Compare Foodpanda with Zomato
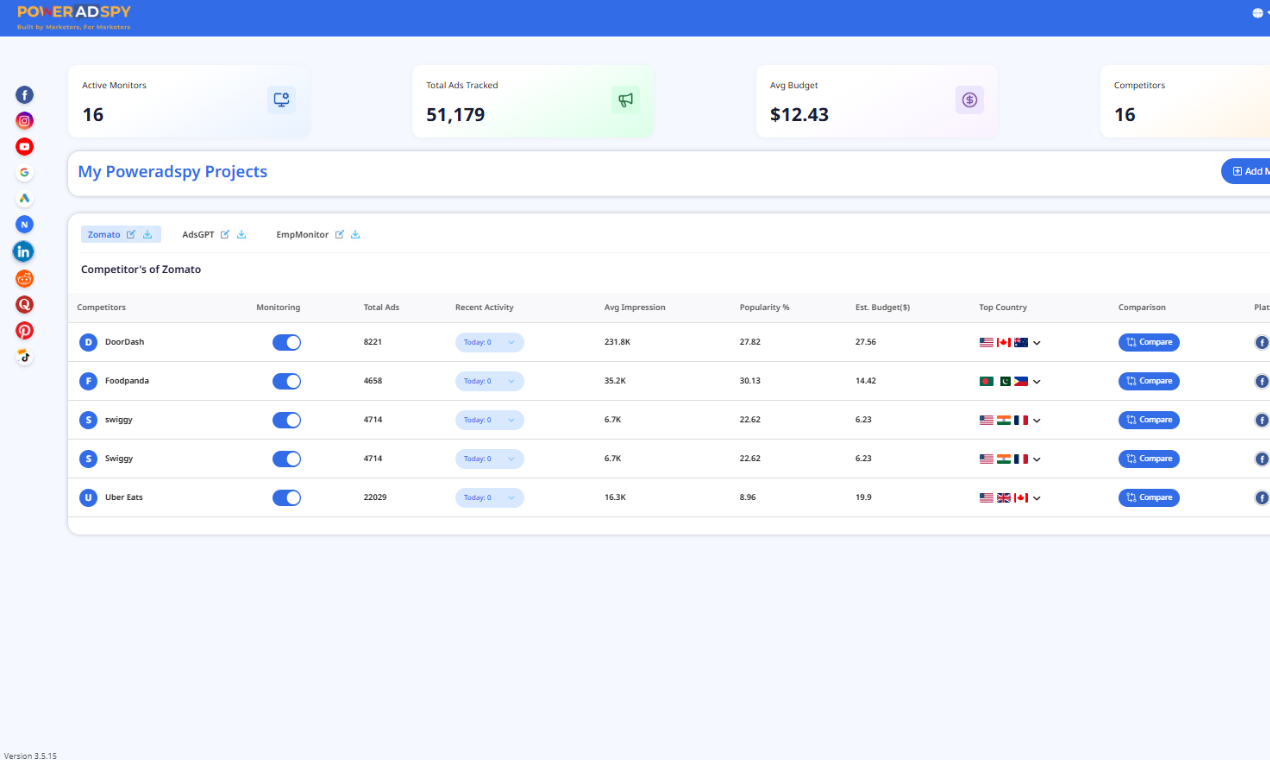The image size is (1270, 760). (x=1148, y=381)
